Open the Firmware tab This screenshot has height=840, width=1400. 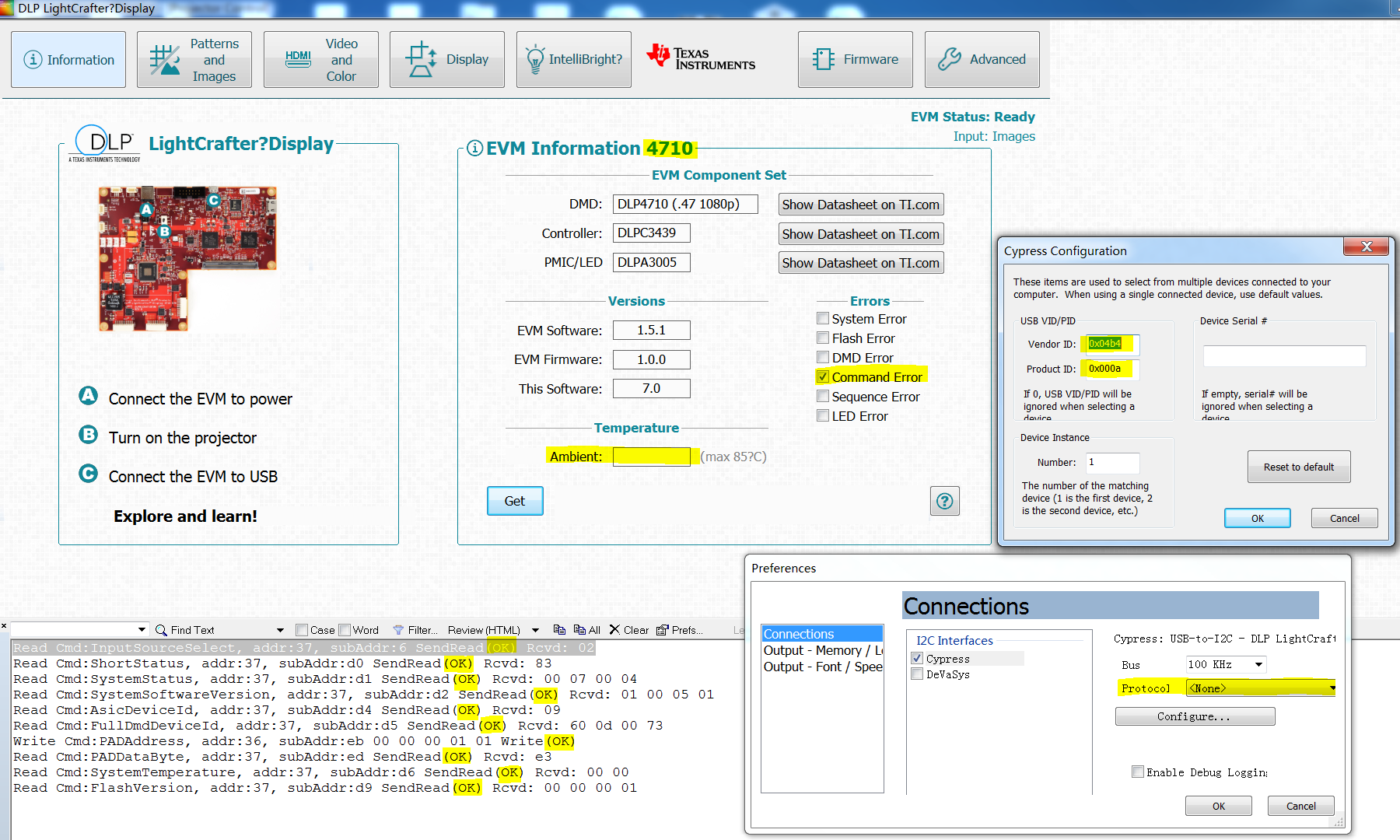[x=856, y=59]
